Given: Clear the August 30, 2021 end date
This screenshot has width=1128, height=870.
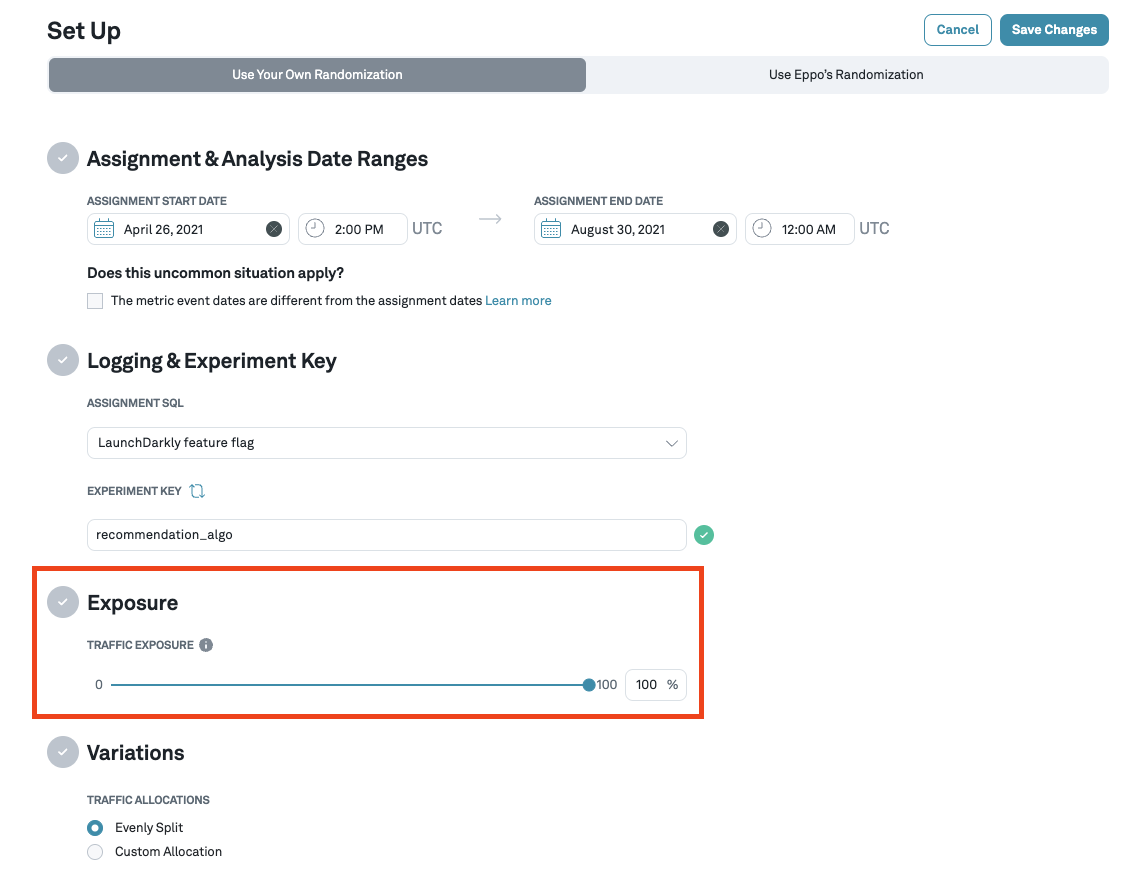Looking at the screenshot, I should (x=720, y=229).
